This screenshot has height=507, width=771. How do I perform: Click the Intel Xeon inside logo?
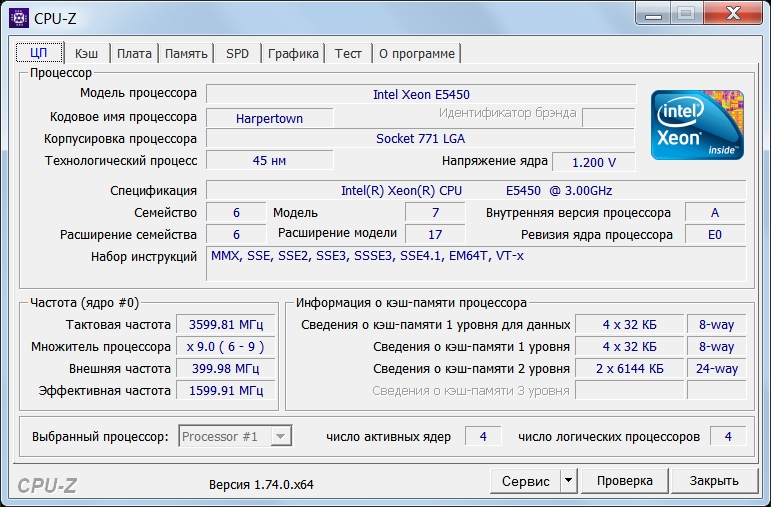[697, 125]
